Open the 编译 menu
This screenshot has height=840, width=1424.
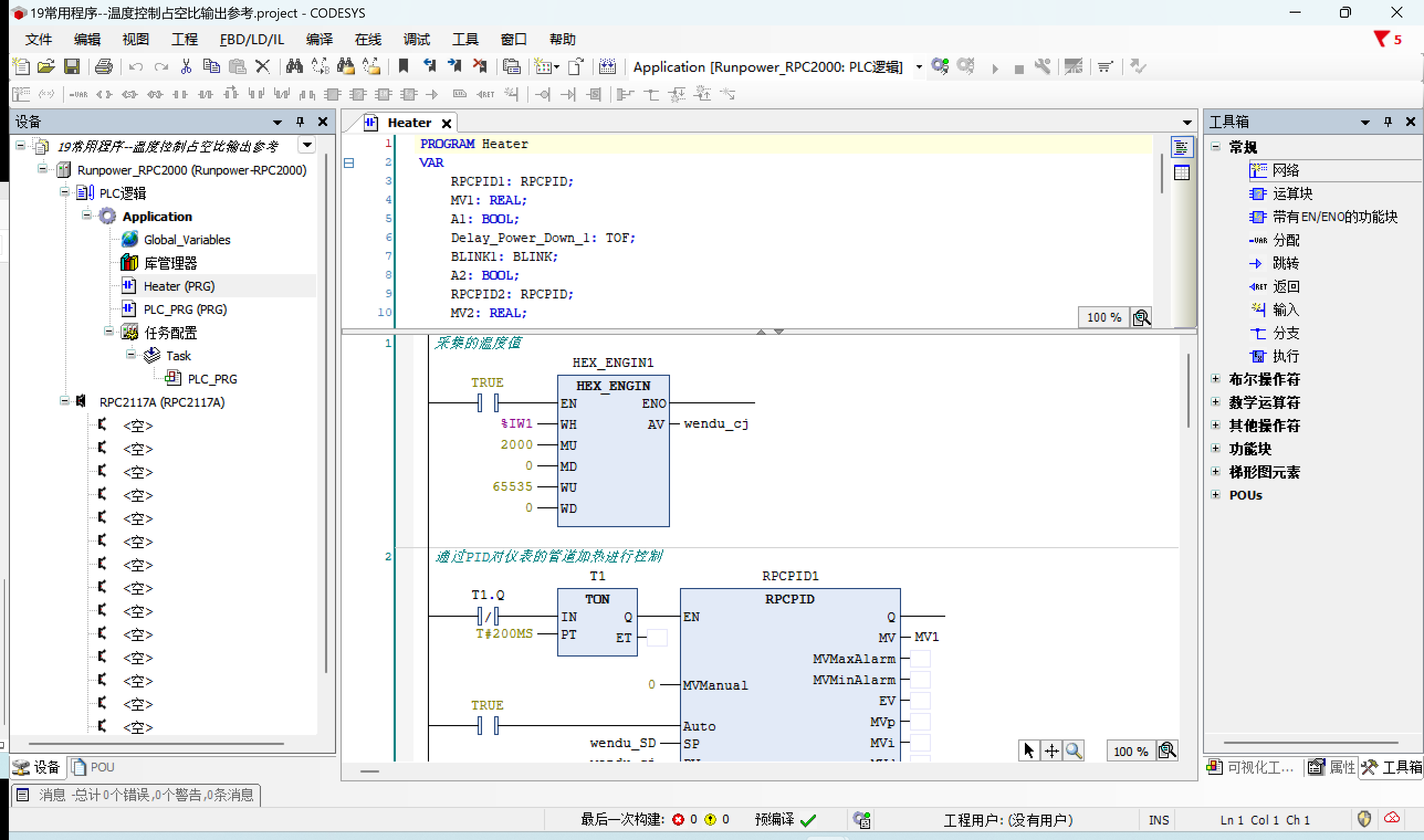point(320,40)
